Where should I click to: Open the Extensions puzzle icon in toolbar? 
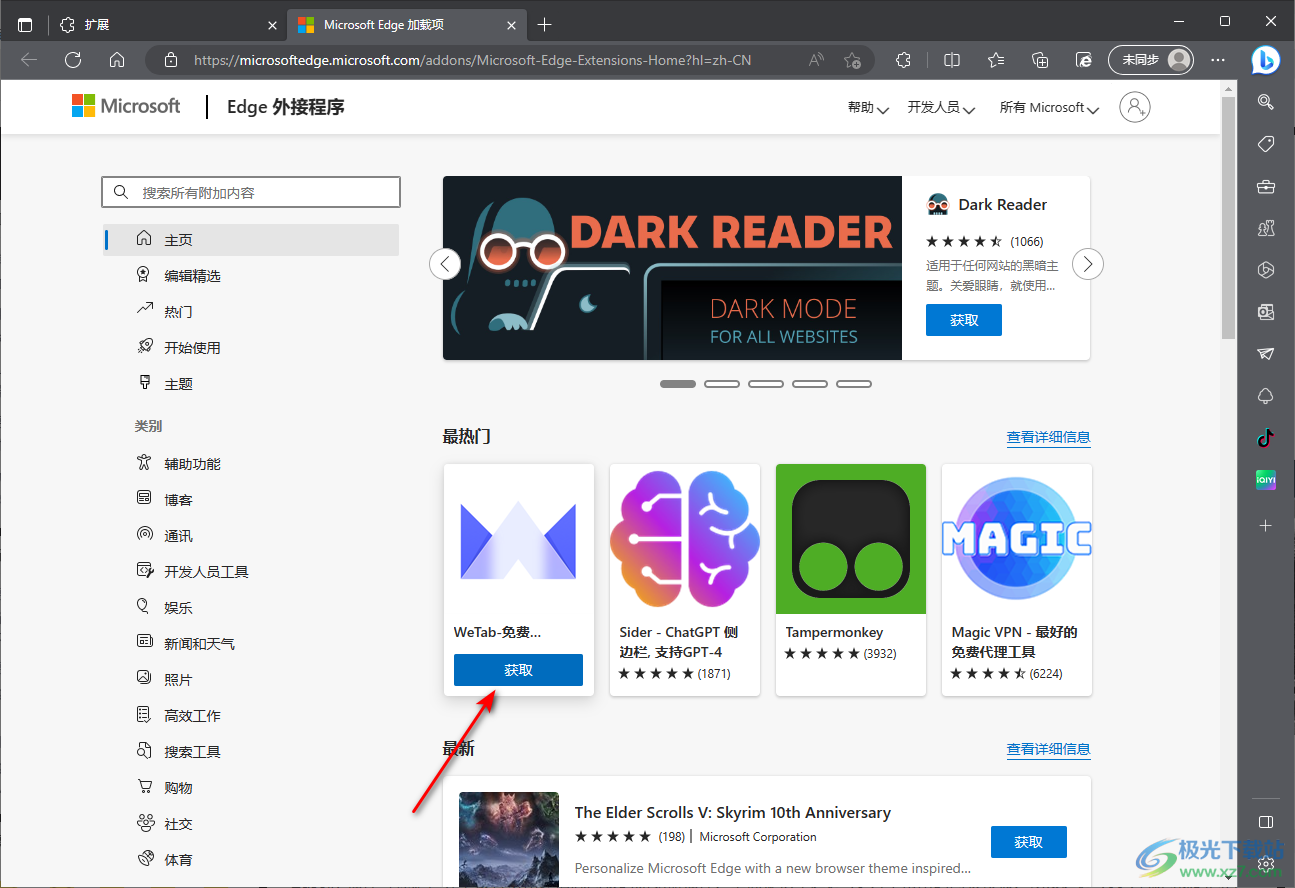pos(903,60)
